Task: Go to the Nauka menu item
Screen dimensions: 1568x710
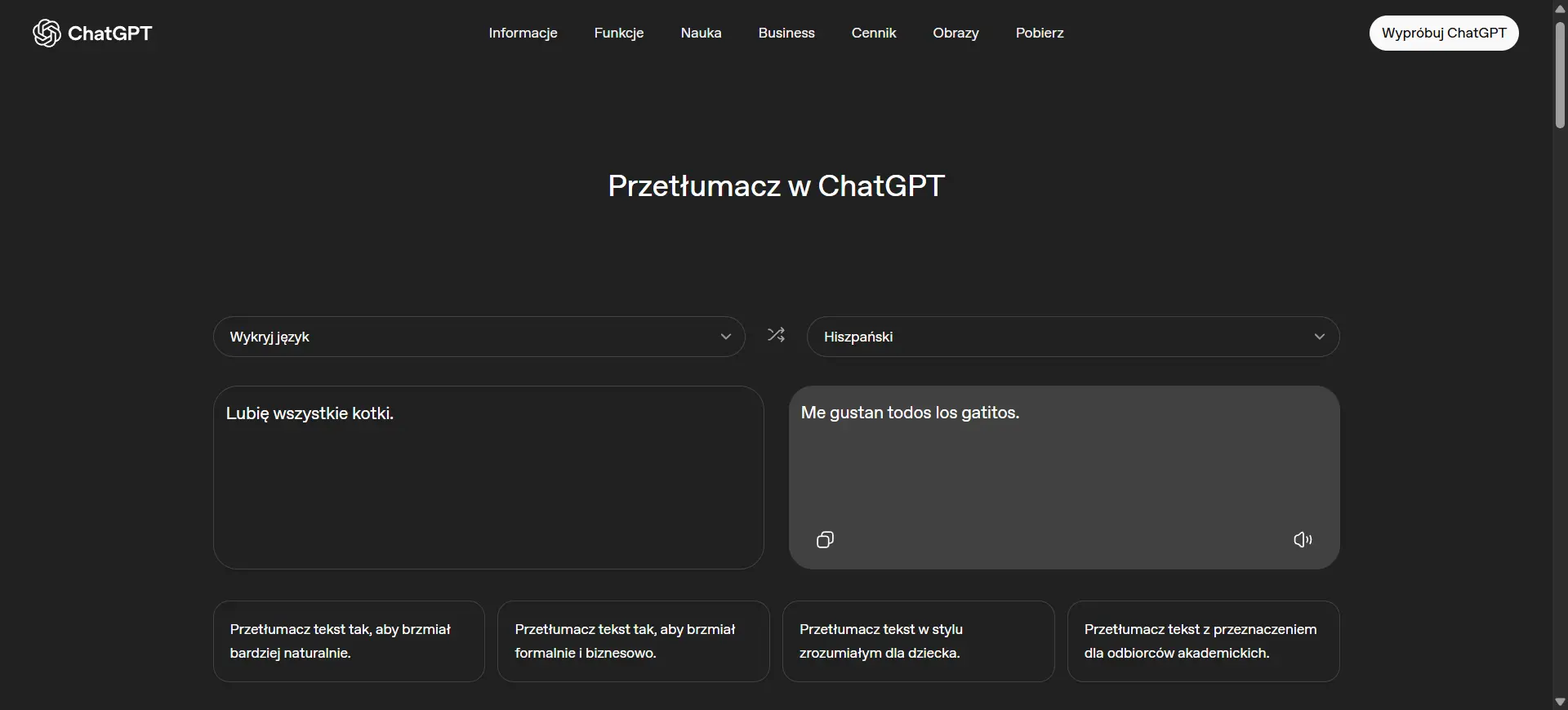Action: tap(701, 33)
